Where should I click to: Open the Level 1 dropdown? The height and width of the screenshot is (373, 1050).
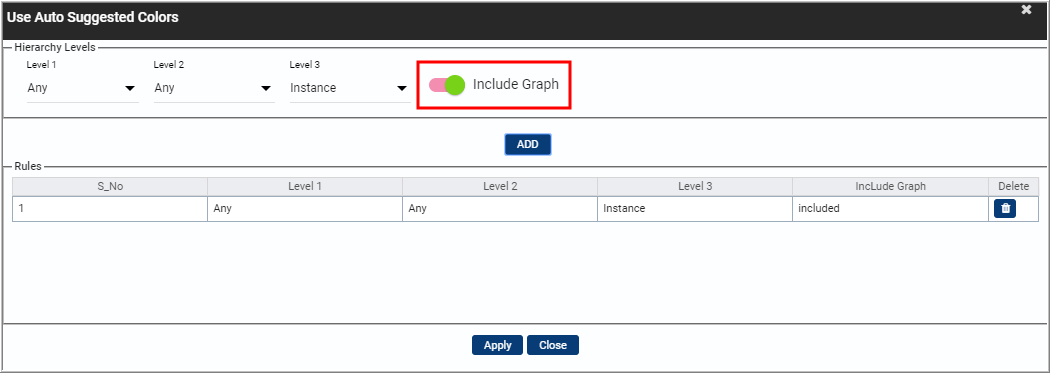click(82, 88)
